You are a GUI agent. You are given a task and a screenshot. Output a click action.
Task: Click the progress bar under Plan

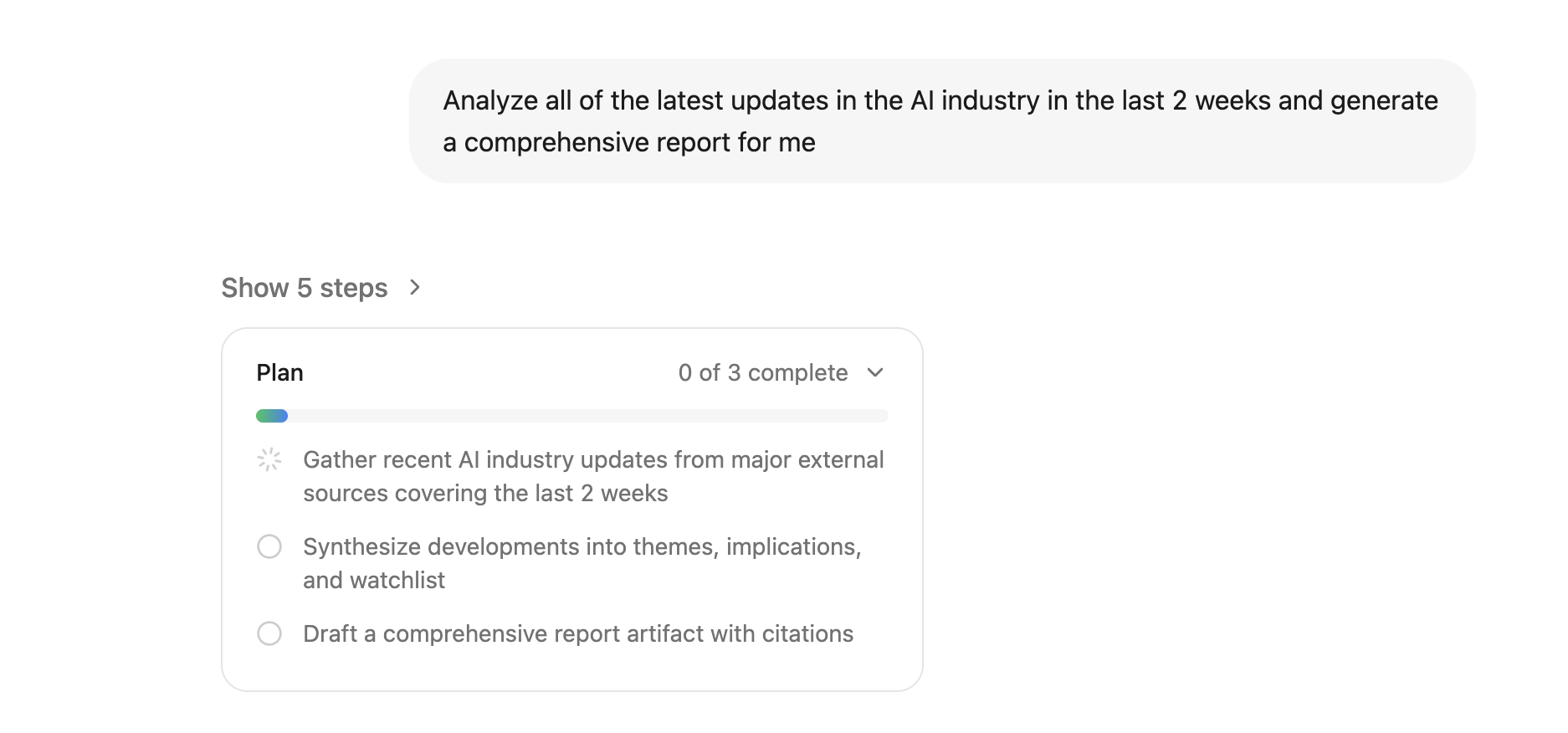[x=571, y=415]
